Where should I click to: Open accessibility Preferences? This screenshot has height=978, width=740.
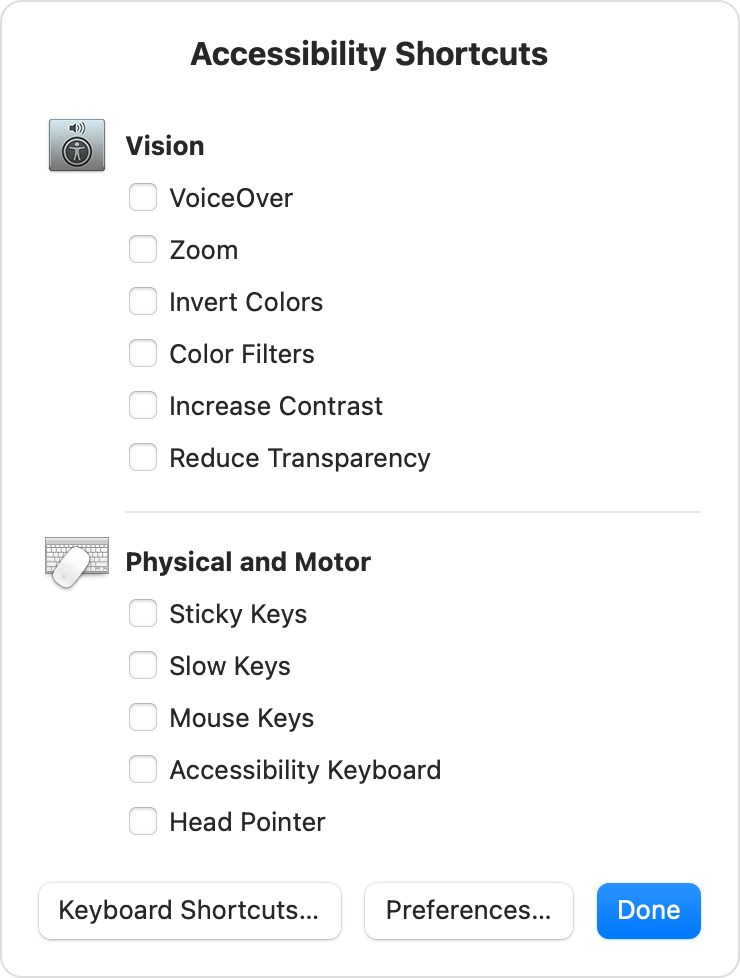[468, 910]
